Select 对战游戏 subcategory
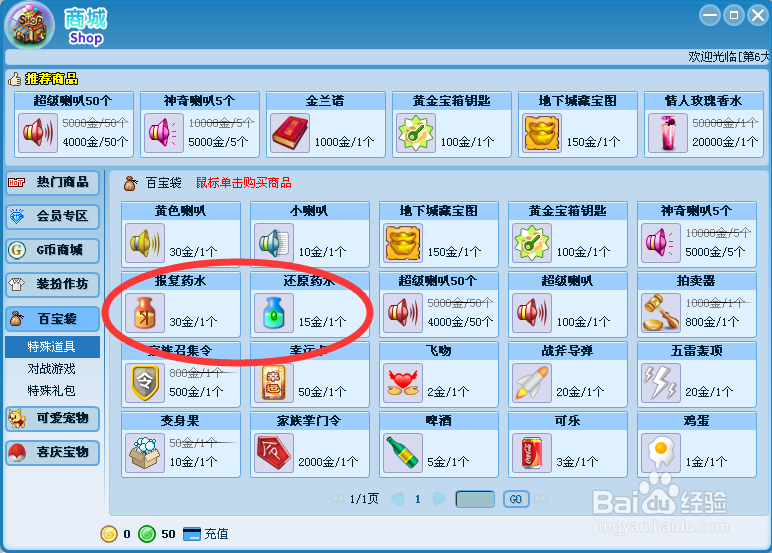 [52, 369]
